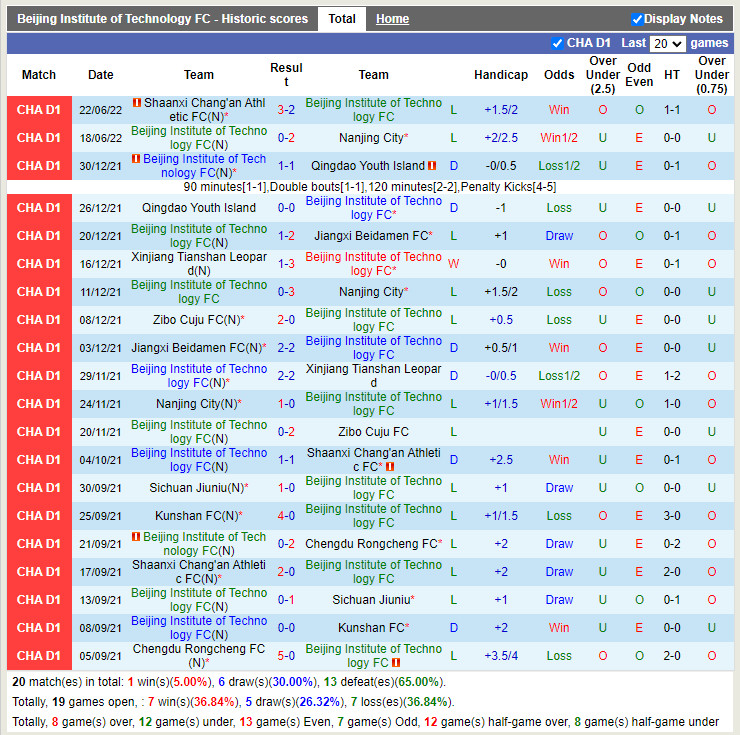740x735 pixels.
Task: Open Sichuan Jiuniu link on 13/09/21
Action: tap(371, 600)
